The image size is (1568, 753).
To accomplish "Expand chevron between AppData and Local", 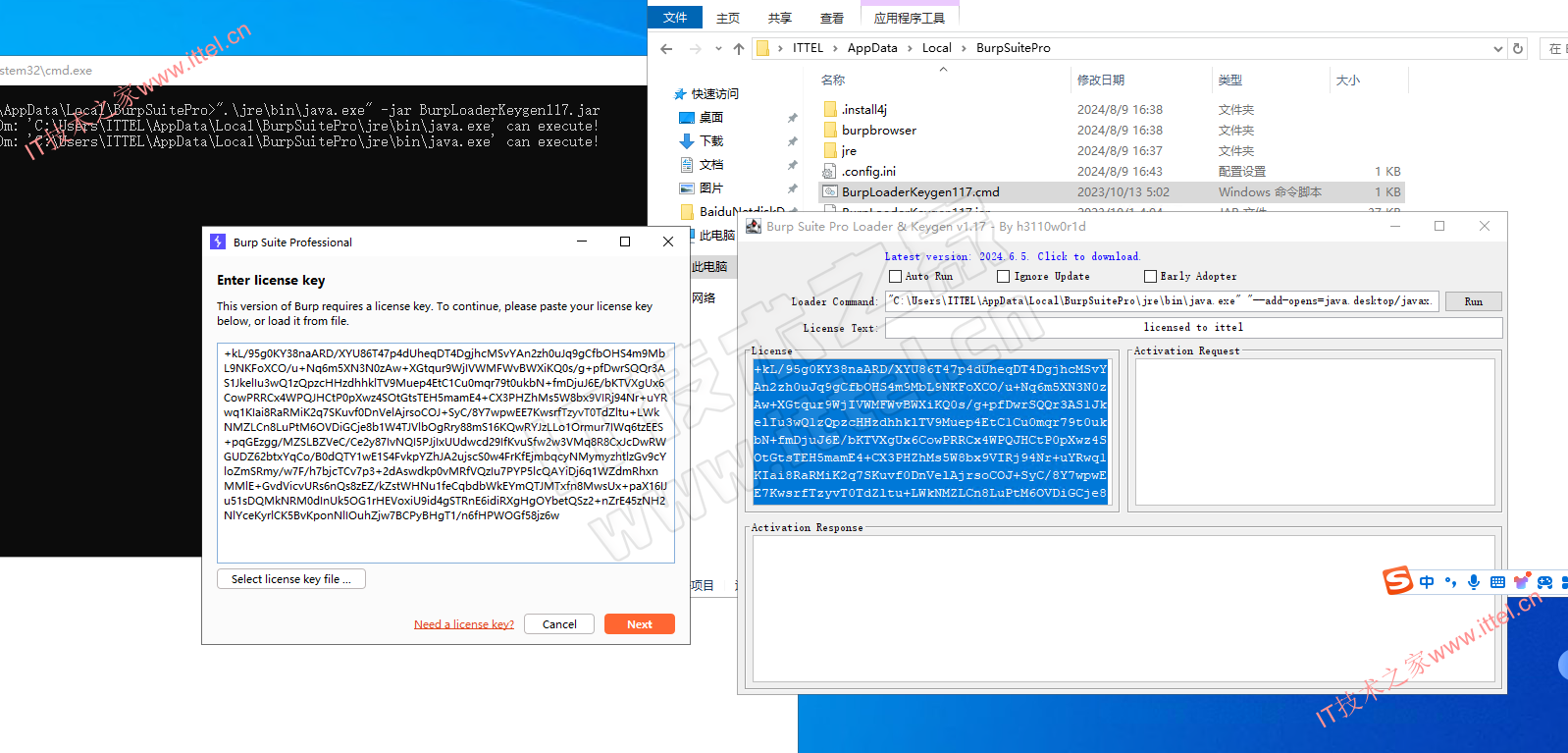I will (x=910, y=48).
